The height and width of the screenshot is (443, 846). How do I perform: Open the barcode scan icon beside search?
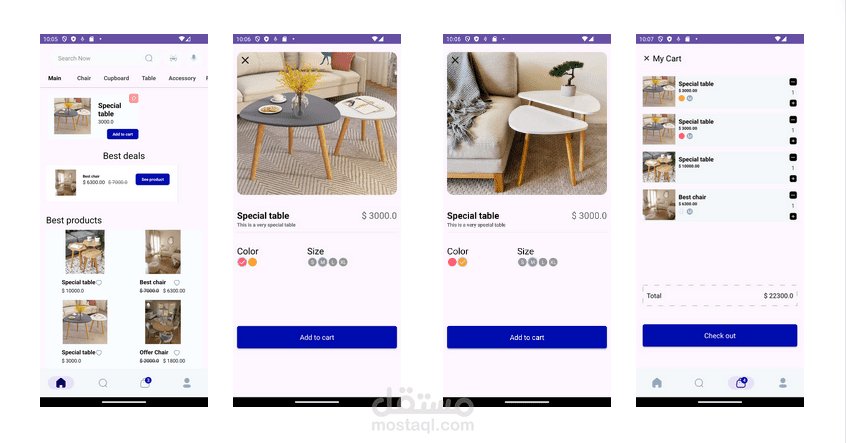[173, 58]
